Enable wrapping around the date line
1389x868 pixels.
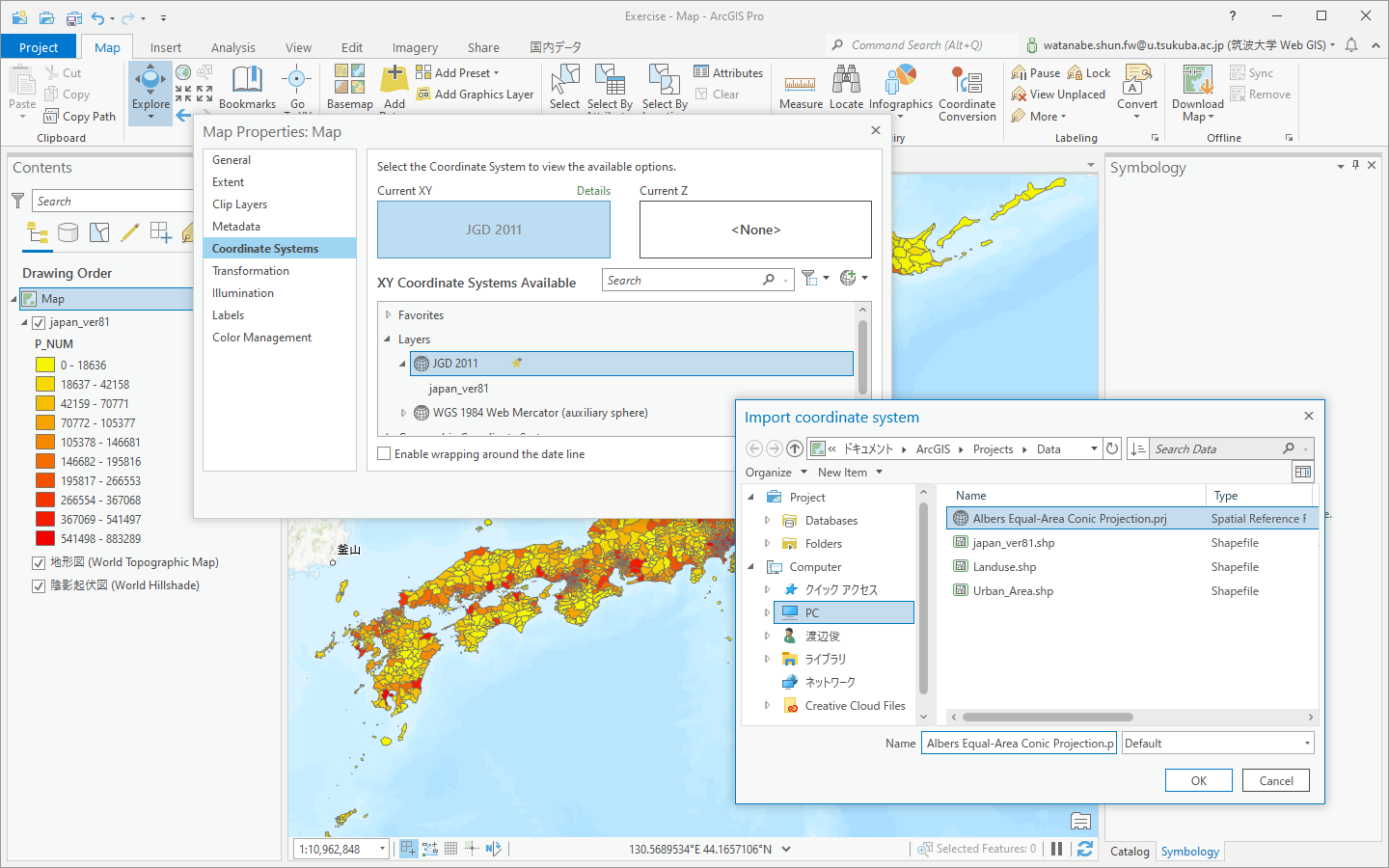(x=385, y=453)
